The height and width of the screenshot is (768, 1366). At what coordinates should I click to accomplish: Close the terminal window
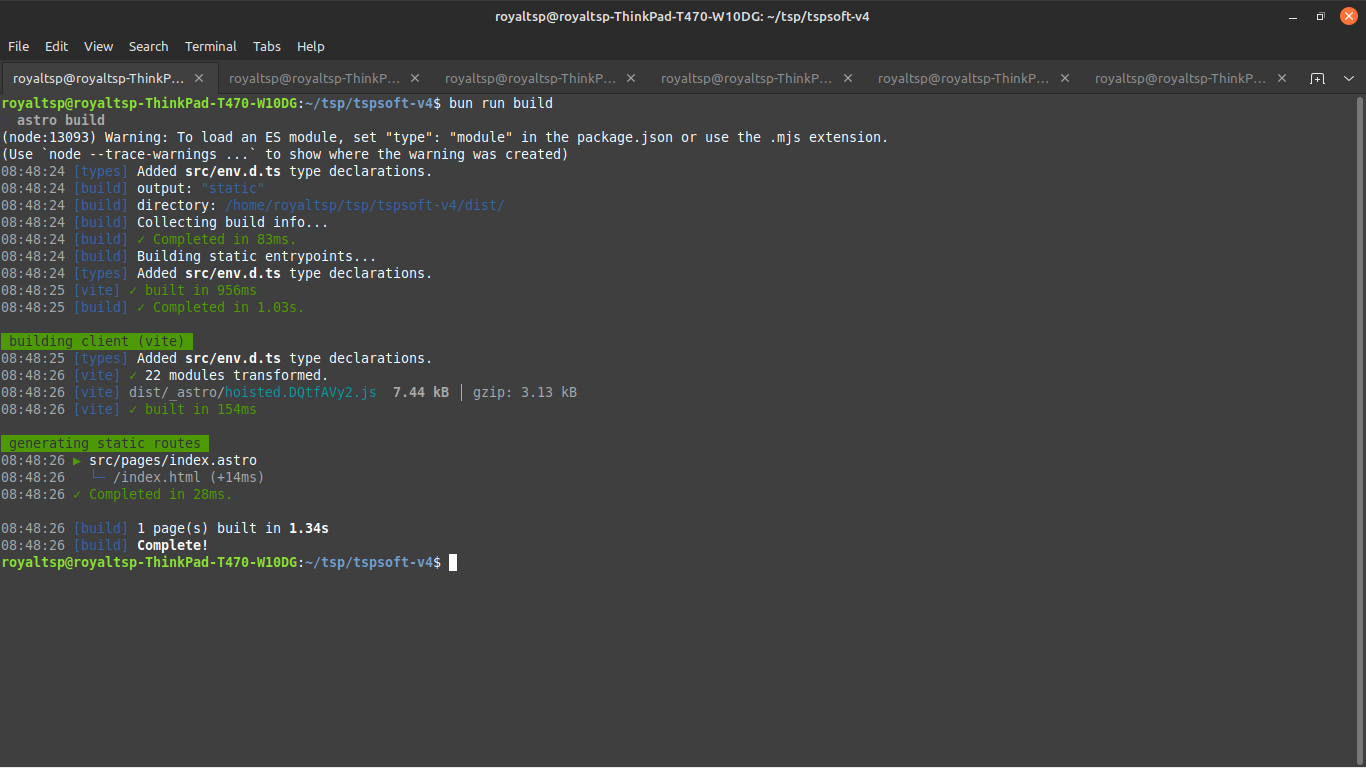(x=1348, y=16)
